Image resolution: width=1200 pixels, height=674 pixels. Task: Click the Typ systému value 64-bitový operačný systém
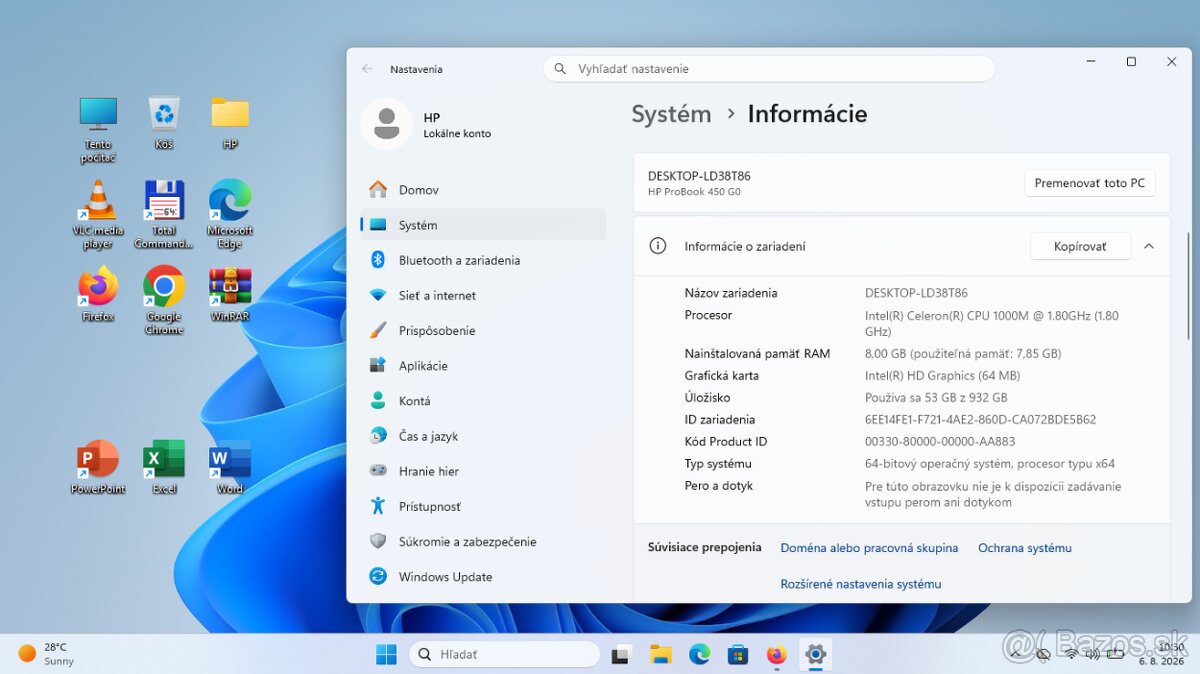click(x=990, y=464)
